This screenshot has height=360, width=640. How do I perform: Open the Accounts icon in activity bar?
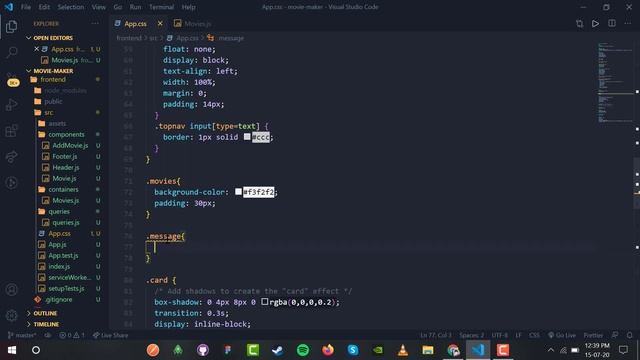[11, 289]
